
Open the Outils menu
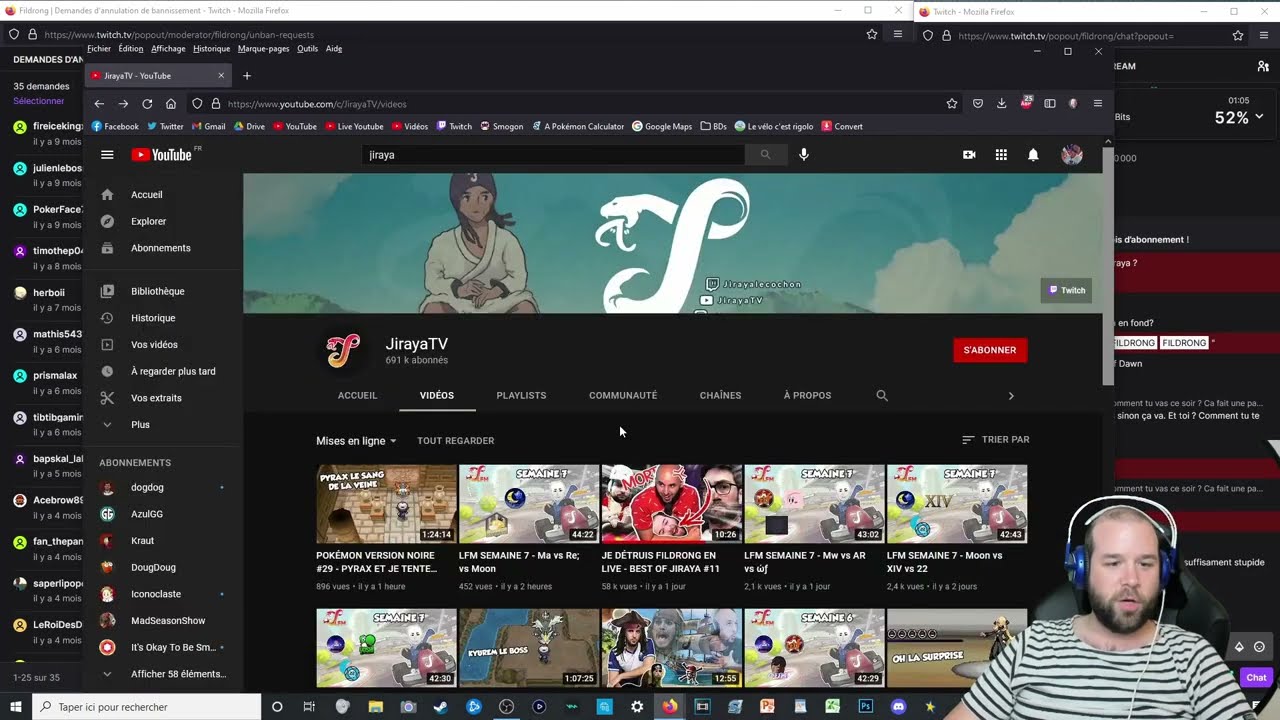coord(307,49)
